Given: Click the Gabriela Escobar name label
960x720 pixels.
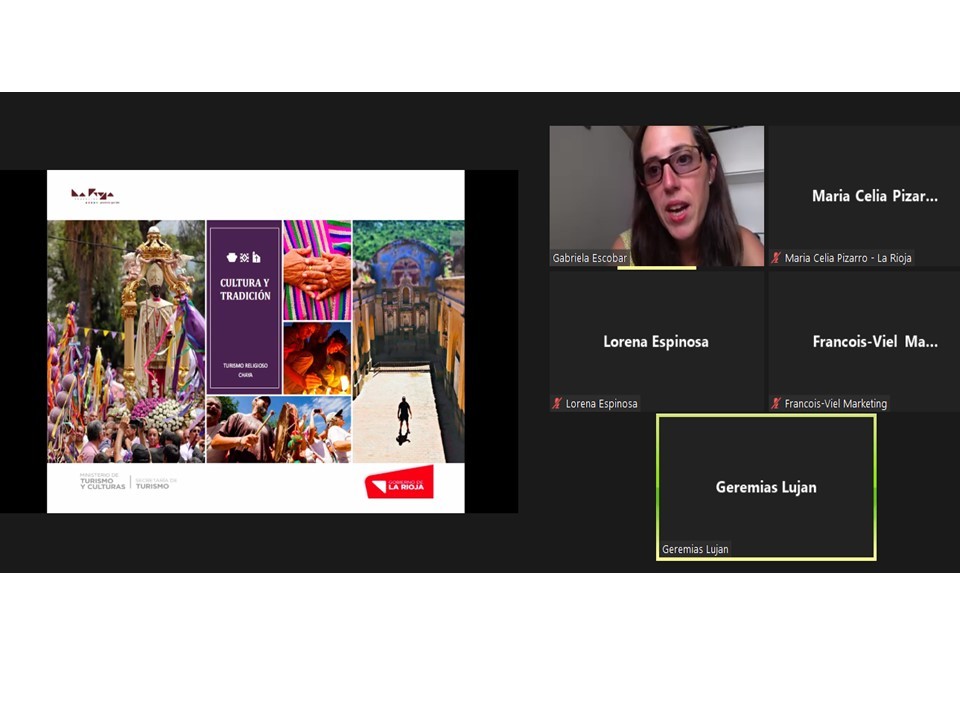Looking at the screenshot, I should [590, 258].
